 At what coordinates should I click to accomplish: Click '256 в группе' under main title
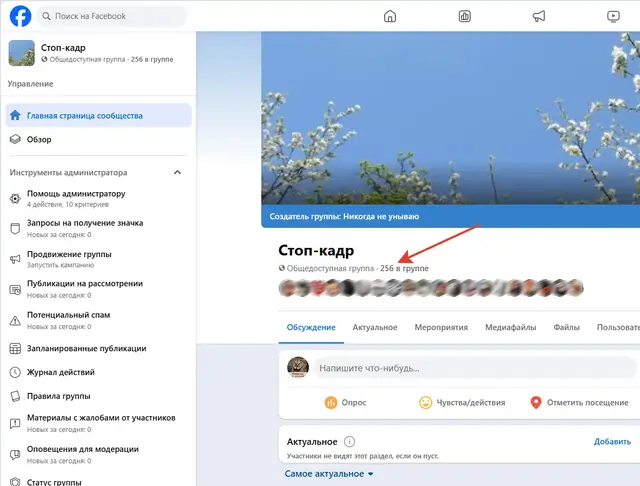[404, 268]
